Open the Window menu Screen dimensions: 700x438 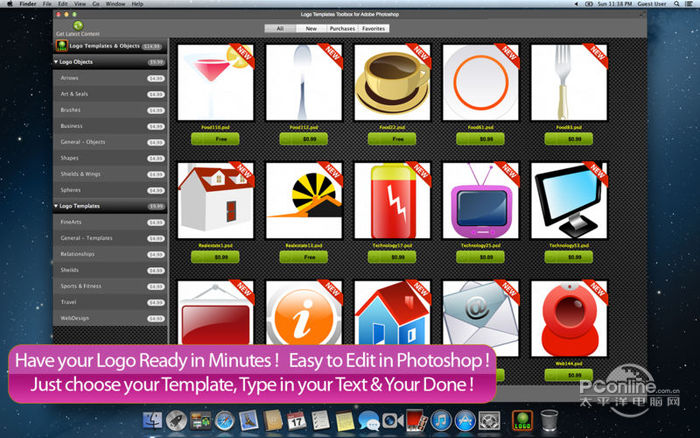click(x=116, y=4)
